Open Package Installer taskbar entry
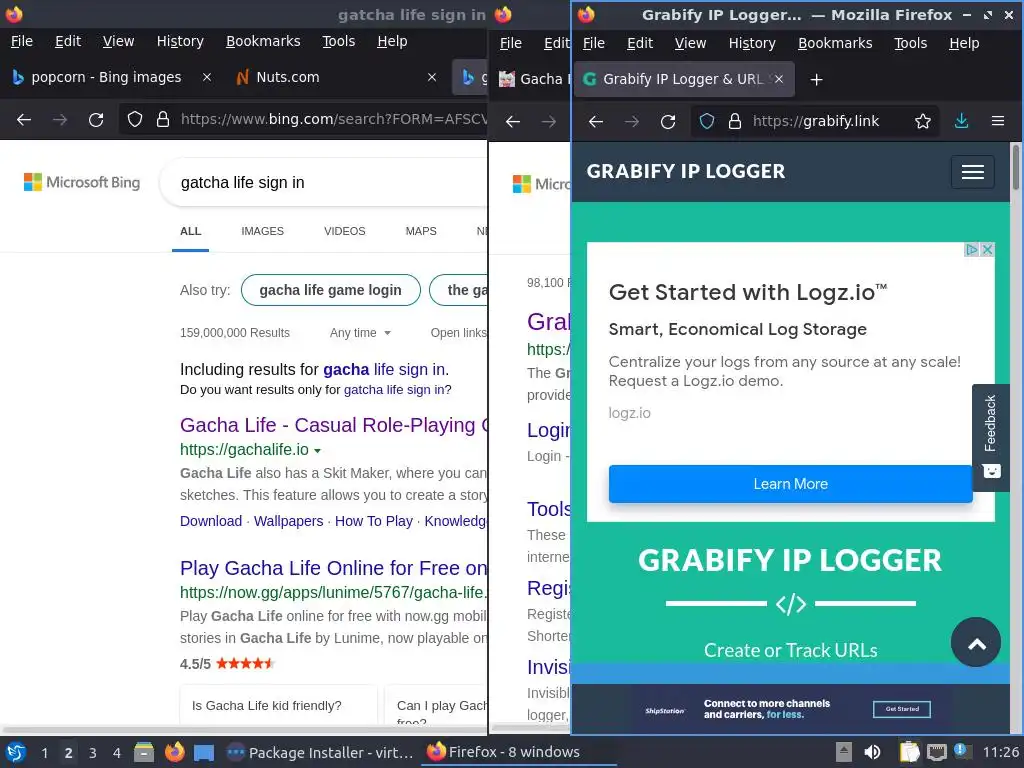 [319, 752]
